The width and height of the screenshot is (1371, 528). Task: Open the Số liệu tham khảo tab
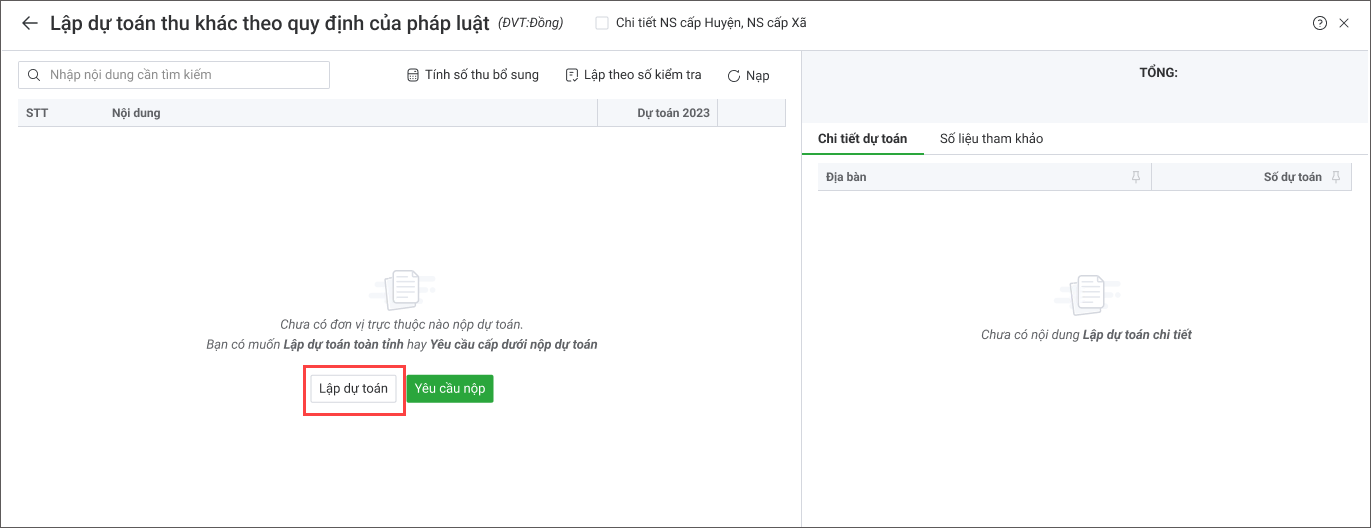[x=991, y=139]
